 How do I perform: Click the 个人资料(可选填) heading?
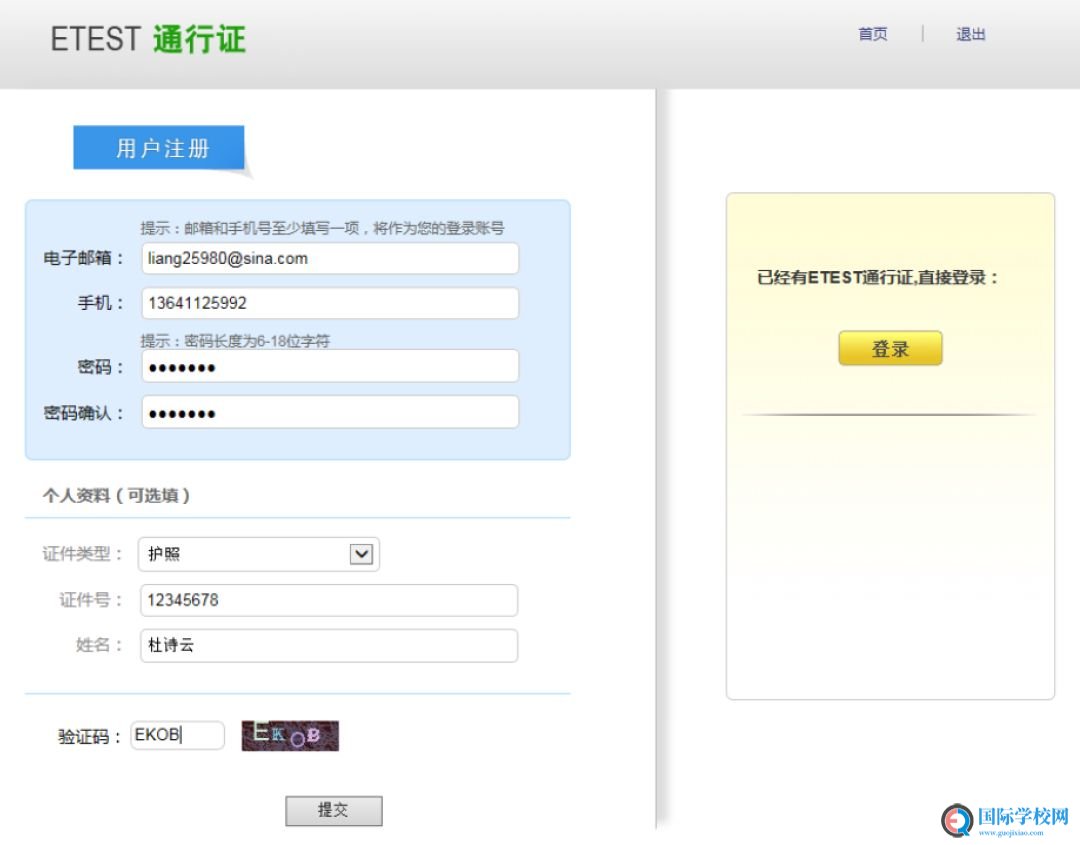116,496
